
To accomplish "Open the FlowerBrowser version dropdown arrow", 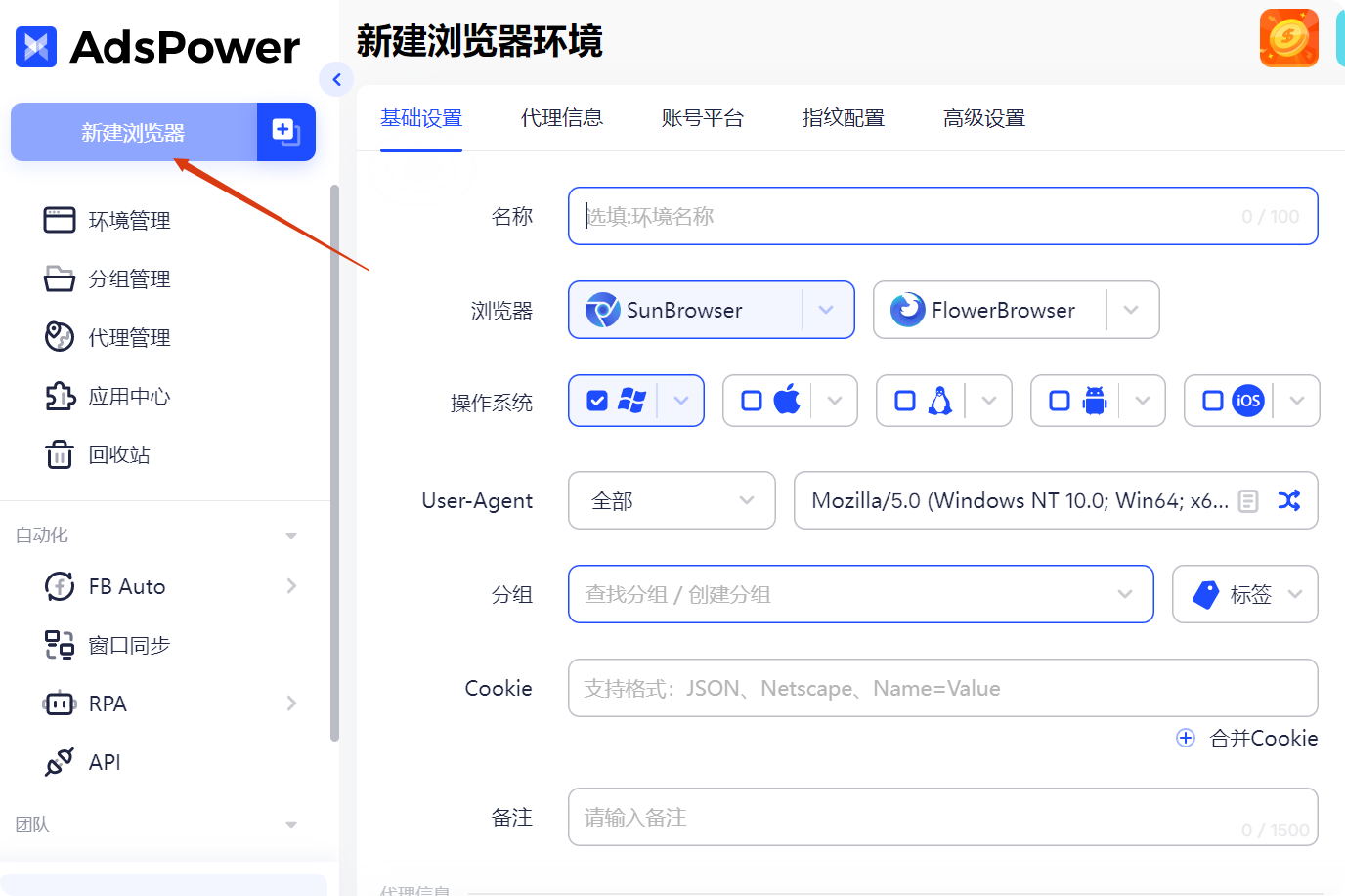I will point(1132,310).
